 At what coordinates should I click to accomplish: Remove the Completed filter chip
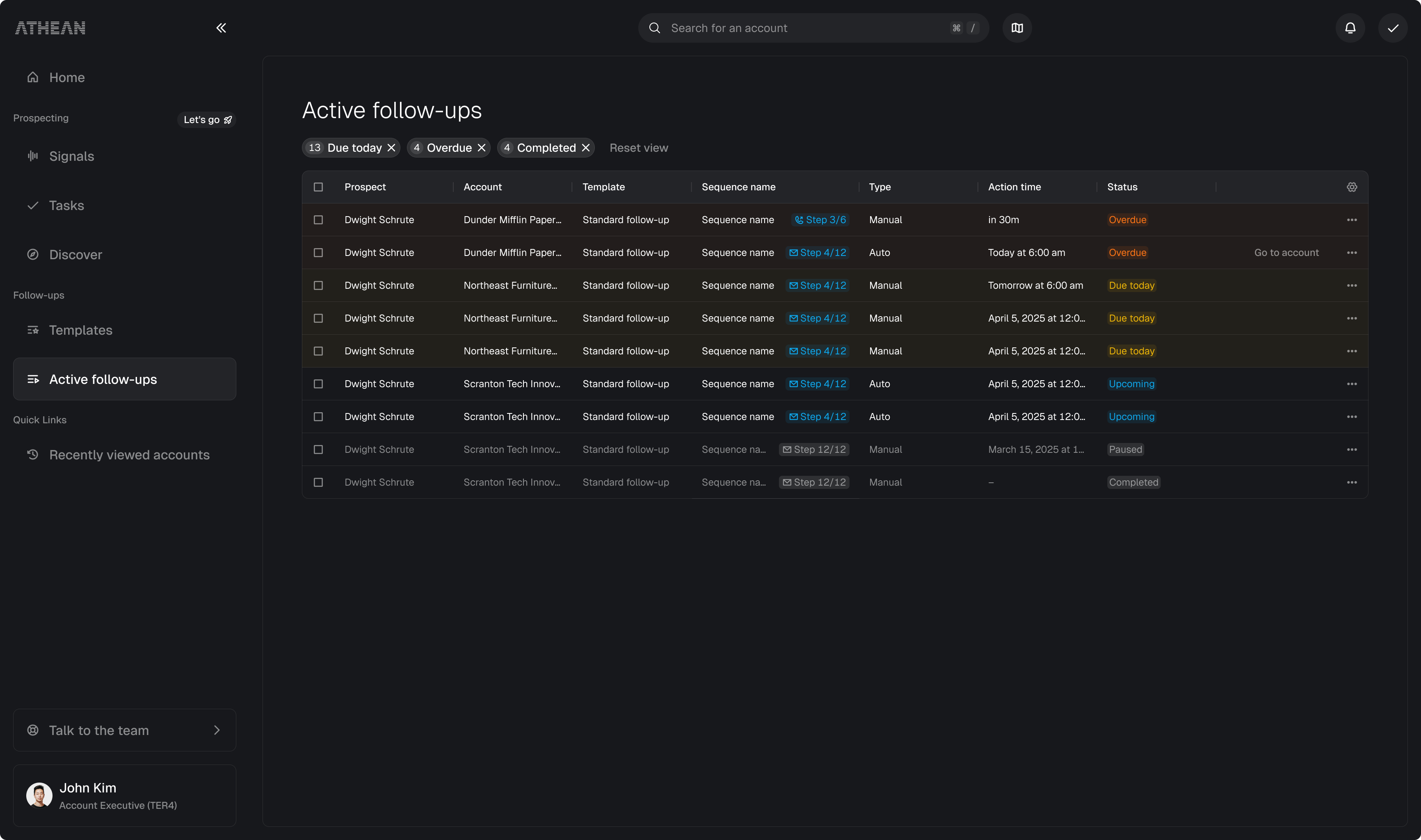[585, 148]
